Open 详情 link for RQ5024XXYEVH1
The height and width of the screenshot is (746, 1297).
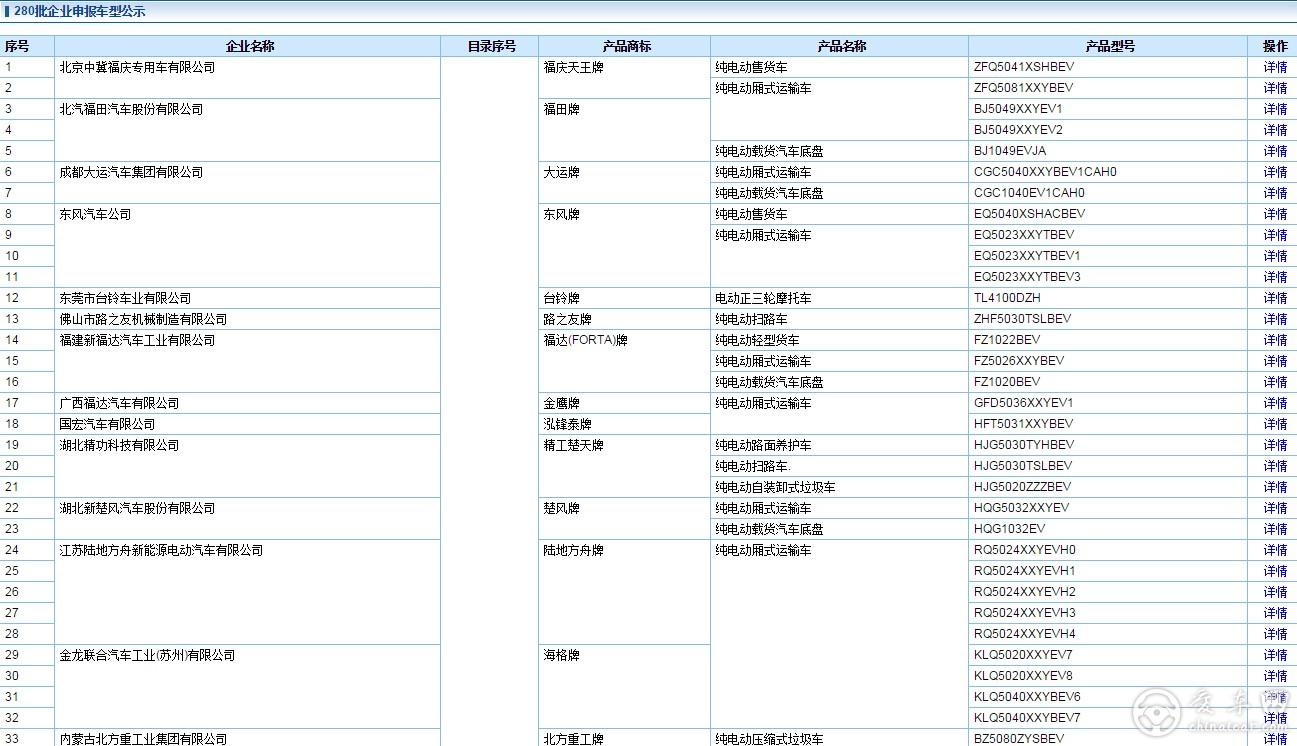pos(1275,572)
